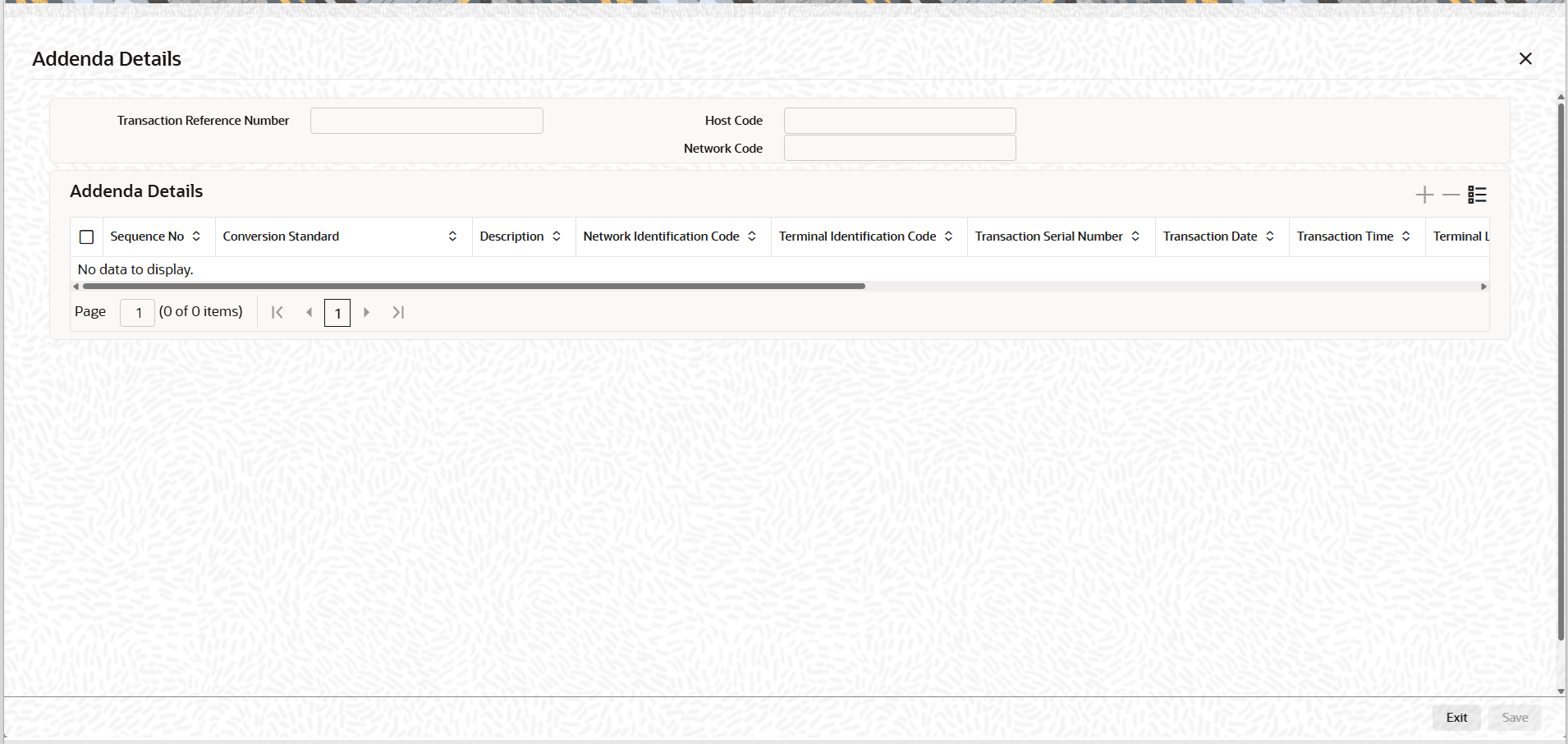1568x744 pixels.
Task: Sort by Conversion Standard column
Action: point(452,237)
